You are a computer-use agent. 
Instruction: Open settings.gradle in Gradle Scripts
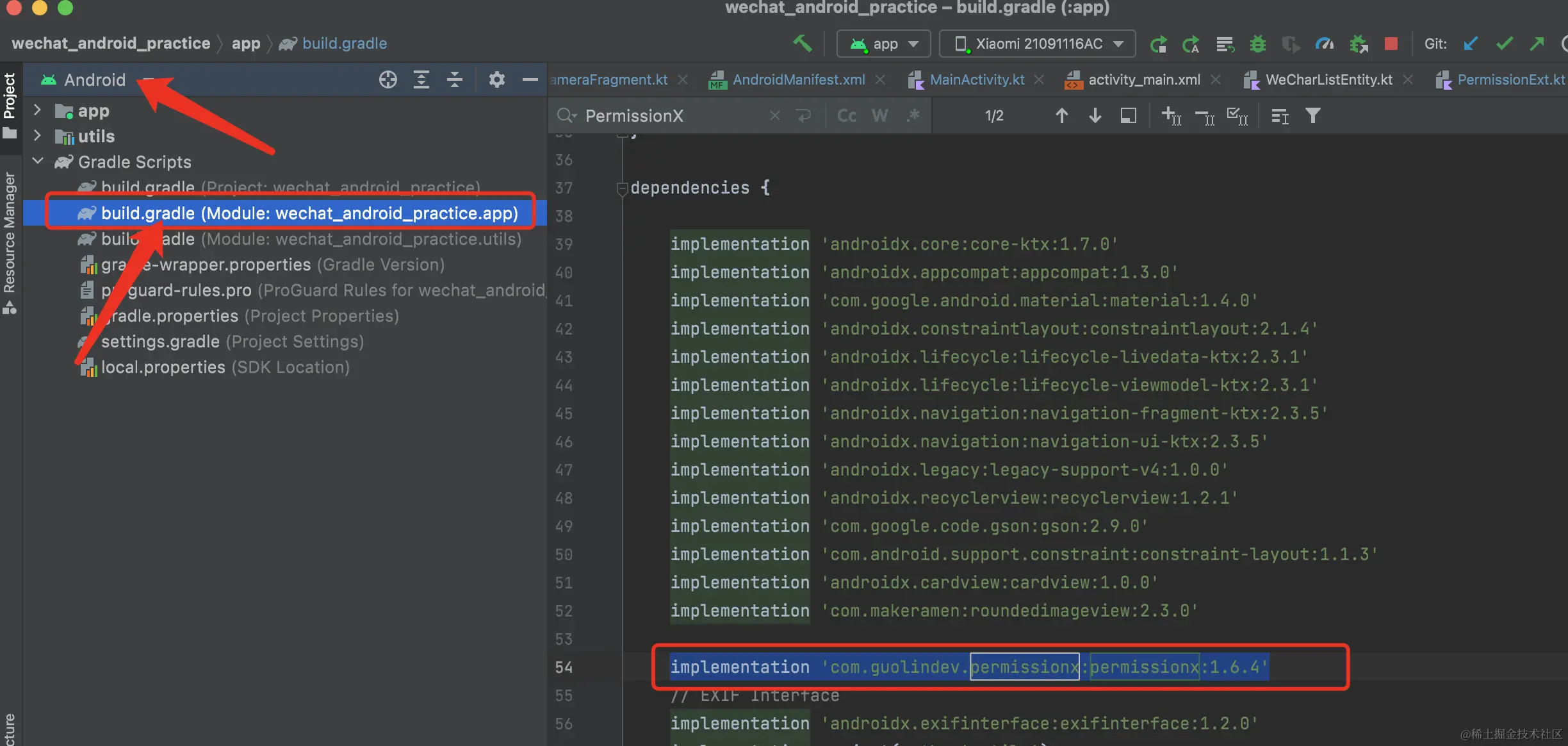[160, 342]
